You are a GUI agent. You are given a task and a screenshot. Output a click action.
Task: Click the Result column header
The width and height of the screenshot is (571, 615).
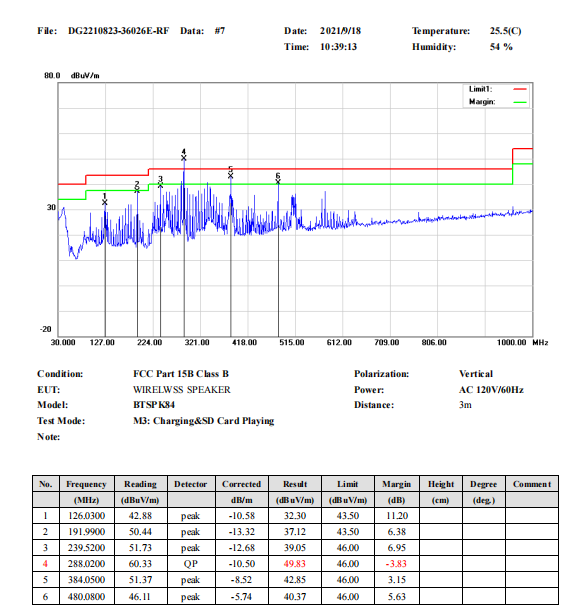click(295, 484)
